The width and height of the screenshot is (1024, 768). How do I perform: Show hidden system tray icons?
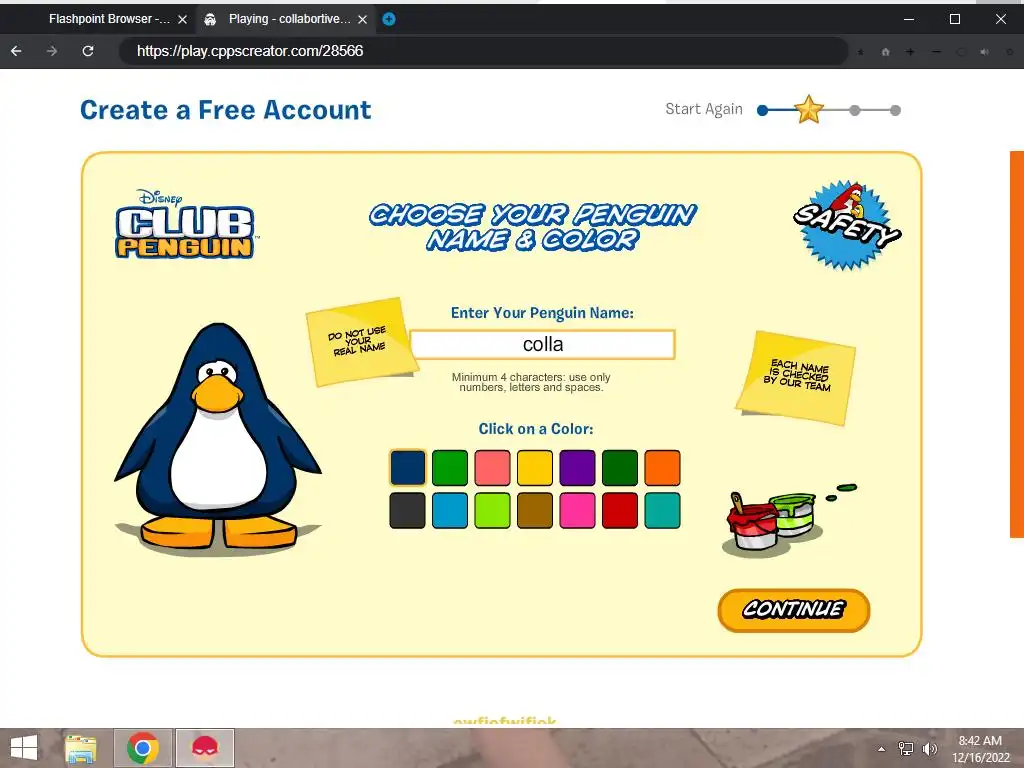pyautogui.click(x=882, y=749)
